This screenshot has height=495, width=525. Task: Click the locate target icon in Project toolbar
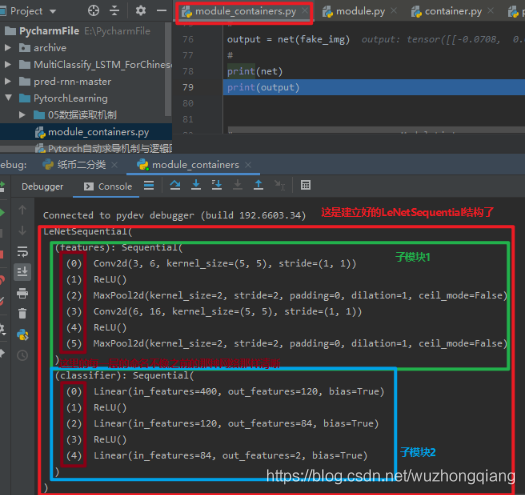point(93,11)
